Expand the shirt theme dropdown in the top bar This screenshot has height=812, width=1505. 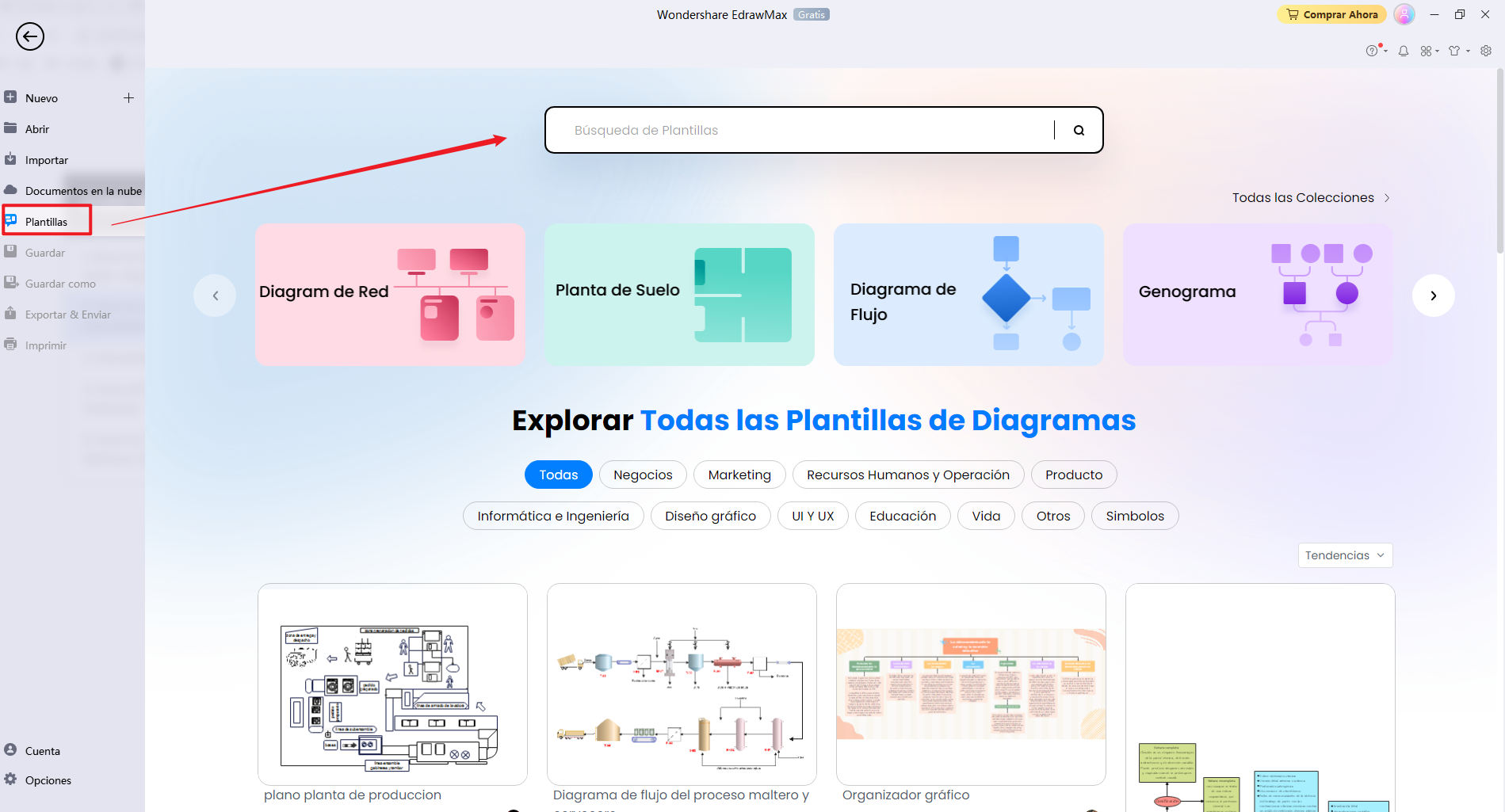(1456, 51)
